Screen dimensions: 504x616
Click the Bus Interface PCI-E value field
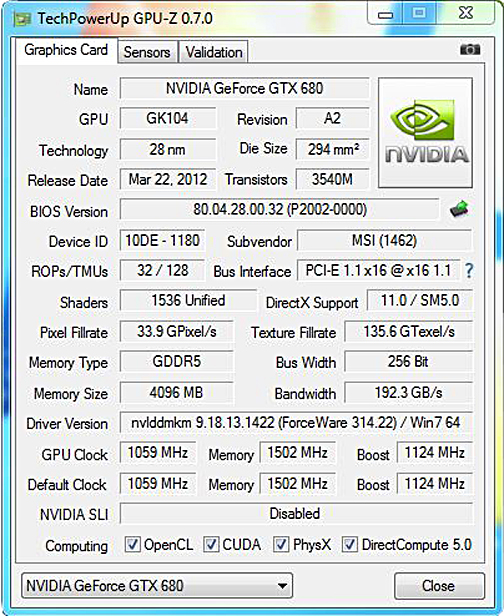click(378, 270)
